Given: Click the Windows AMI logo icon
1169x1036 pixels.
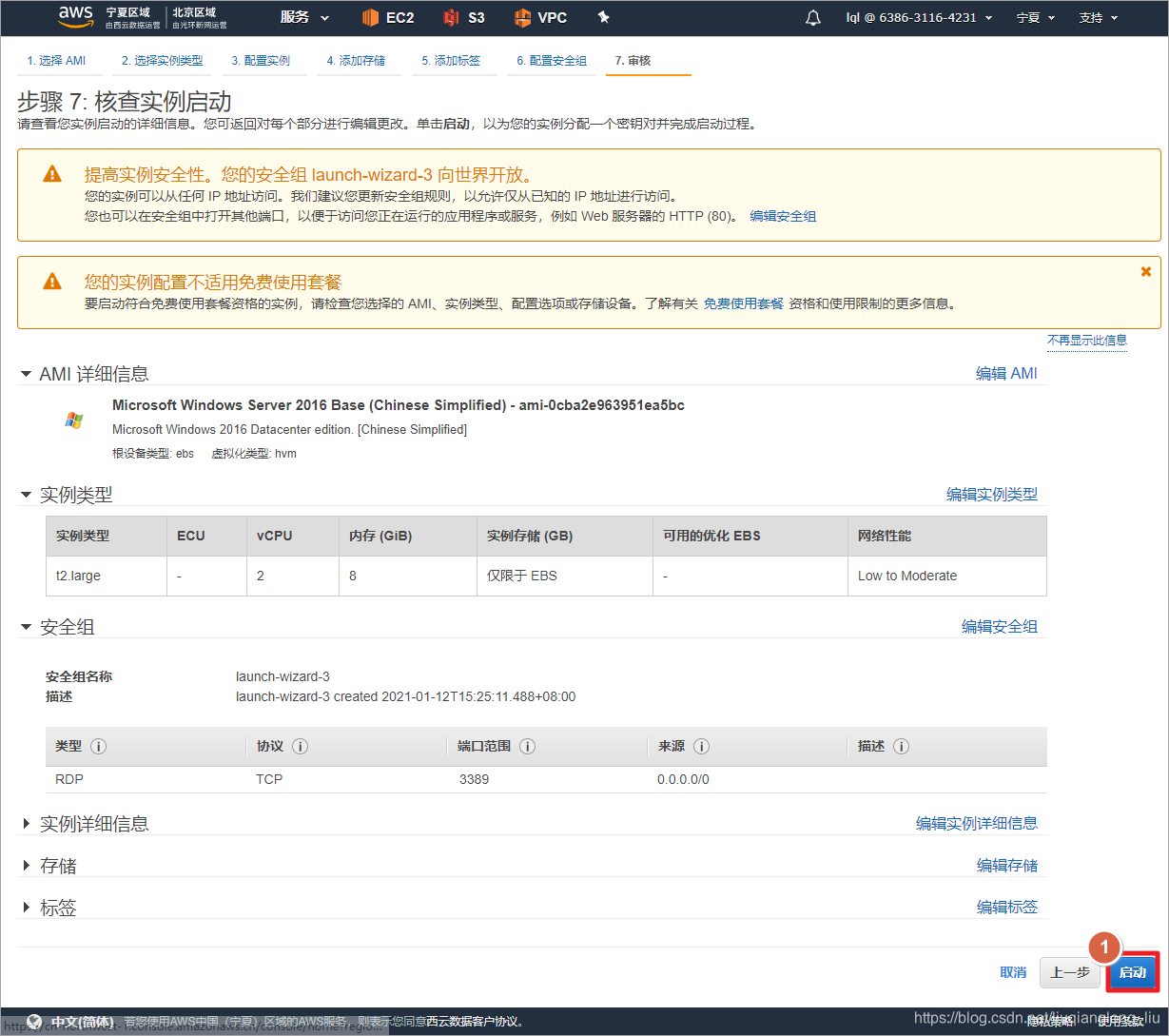Looking at the screenshot, I should coord(73,420).
